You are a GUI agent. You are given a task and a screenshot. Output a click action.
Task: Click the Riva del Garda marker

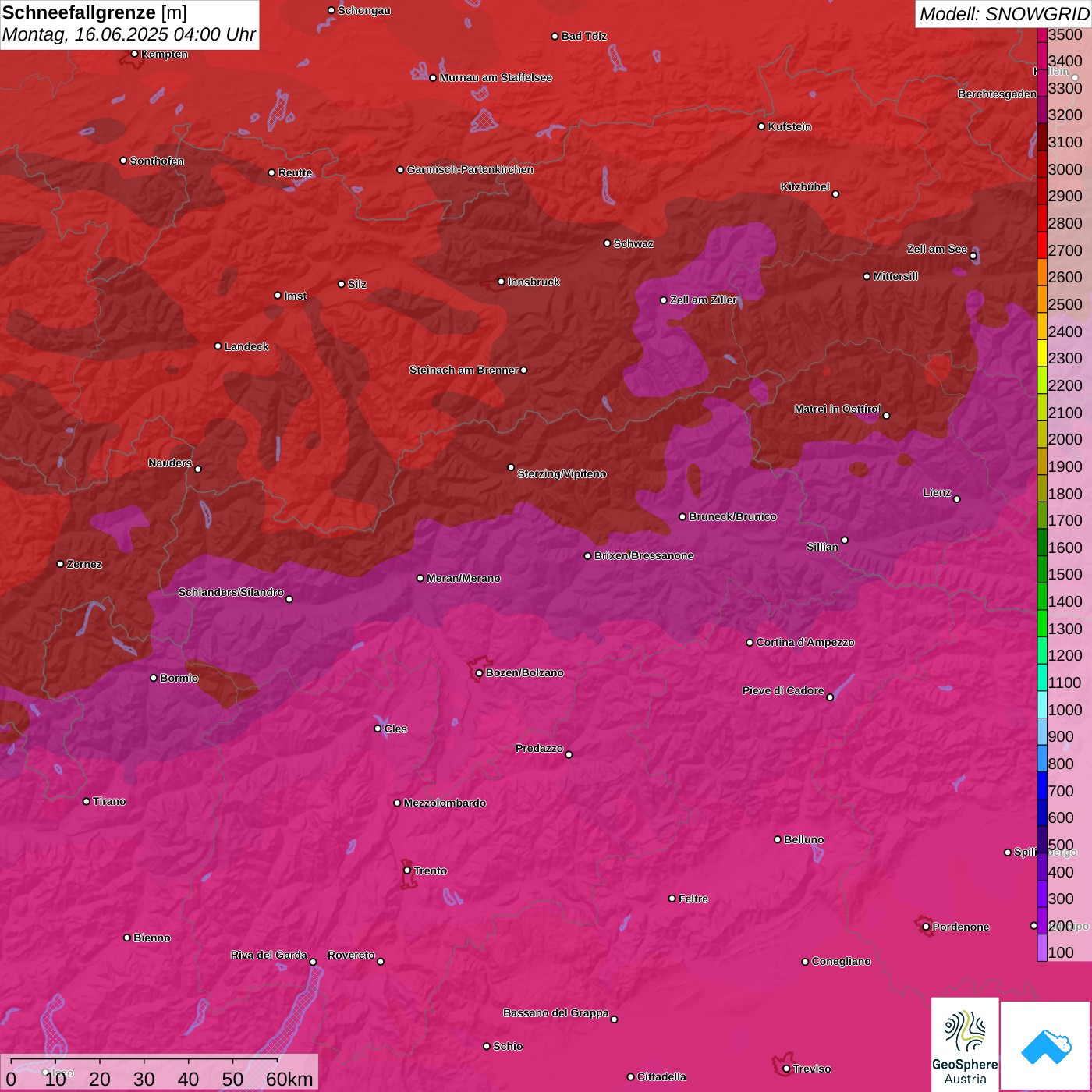coord(313,962)
